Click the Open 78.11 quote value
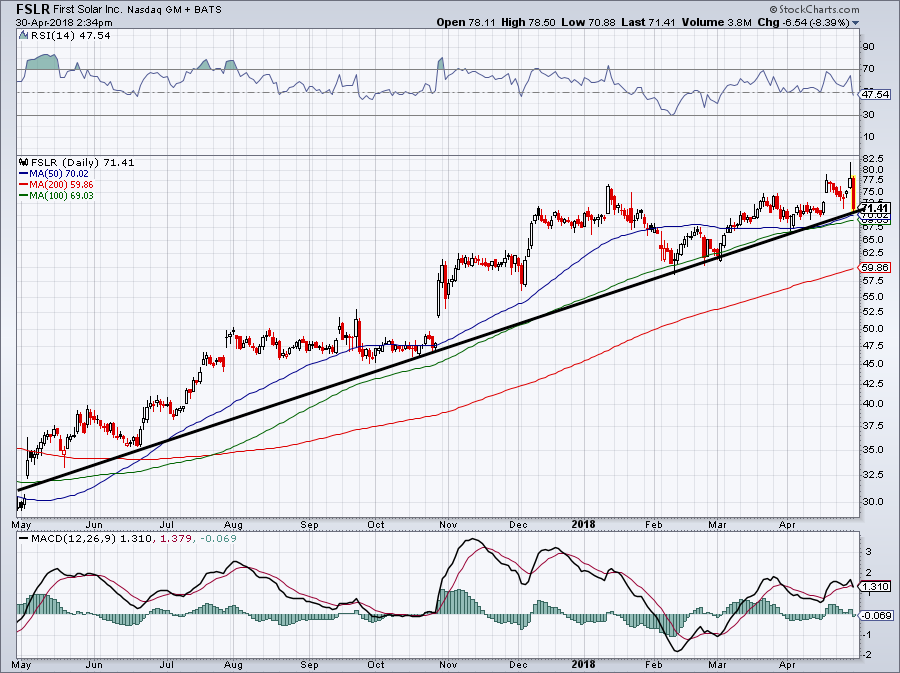Screen dimensions: 900x673 pyautogui.click(x=467, y=22)
